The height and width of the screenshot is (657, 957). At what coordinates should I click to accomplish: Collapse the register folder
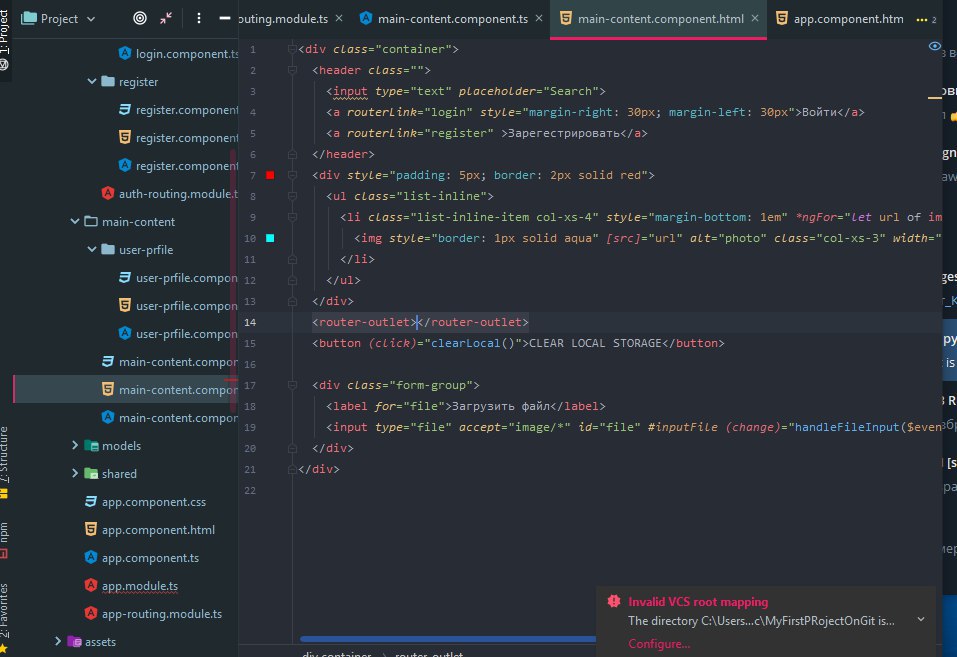coord(92,82)
